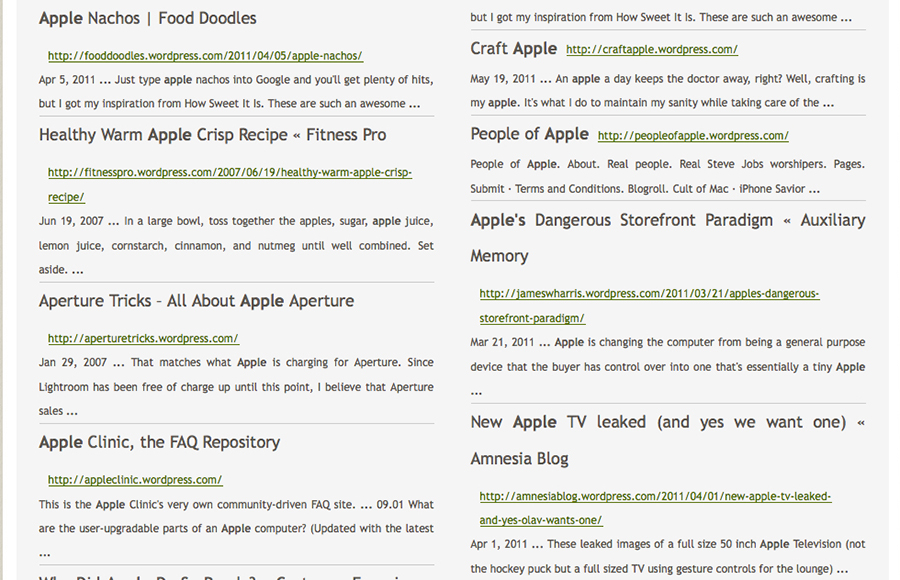Click 'Aperture Tricks – All About Apple Aperture' title

click(x=196, y=301)
